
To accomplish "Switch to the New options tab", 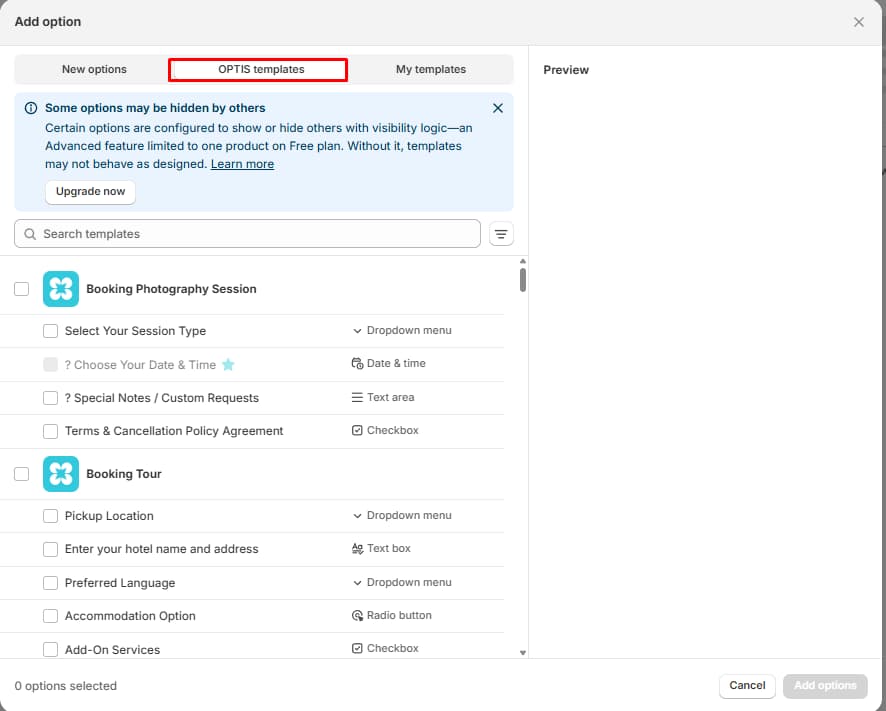I will click(x=94, y=69).
